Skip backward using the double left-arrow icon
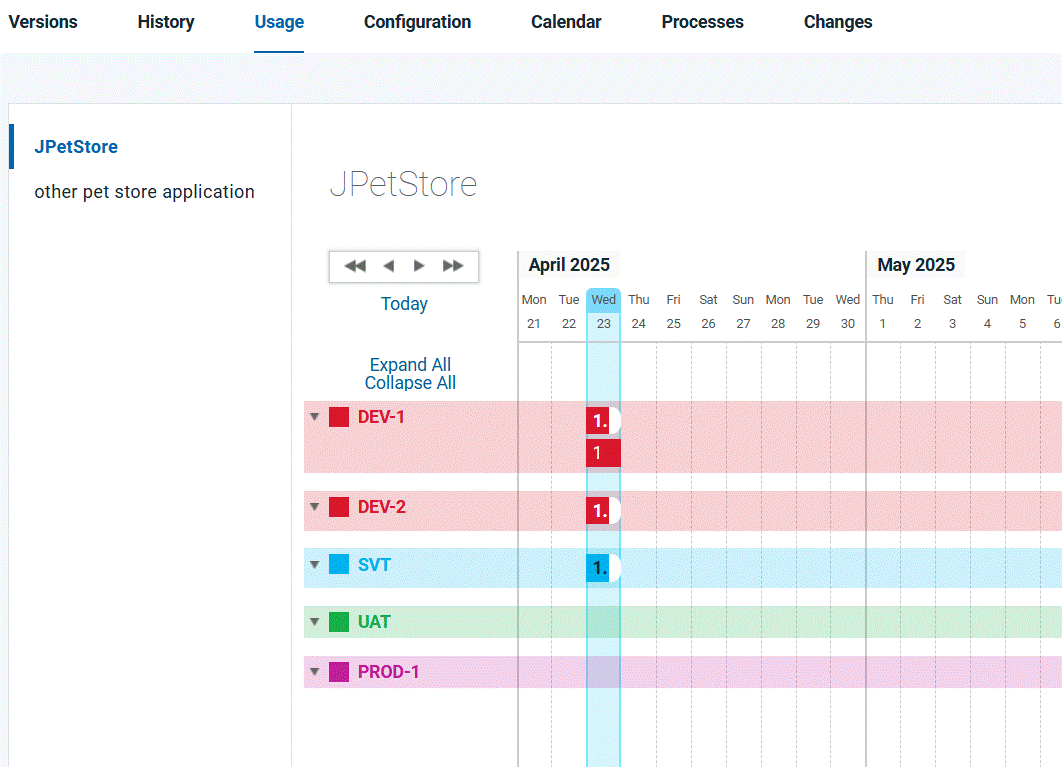 [x=355, y=265]
